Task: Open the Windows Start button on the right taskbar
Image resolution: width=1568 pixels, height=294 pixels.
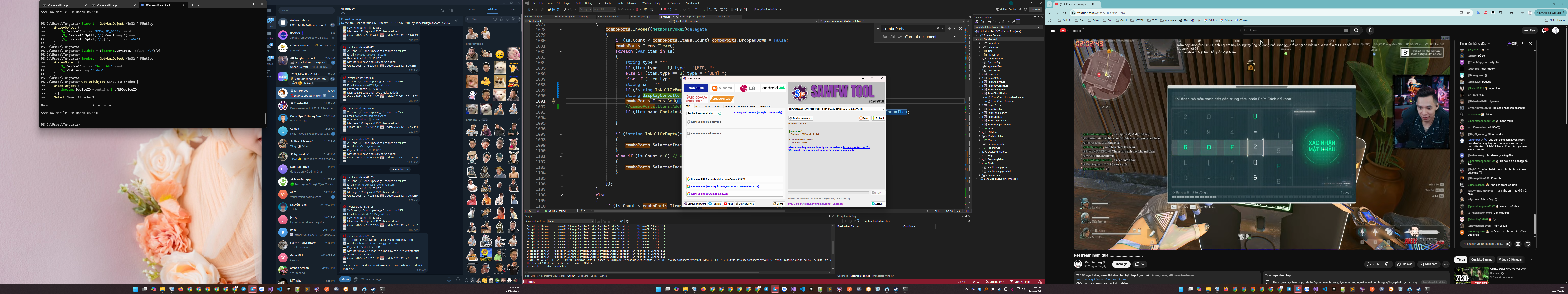Action: [x=1181, y=289]
